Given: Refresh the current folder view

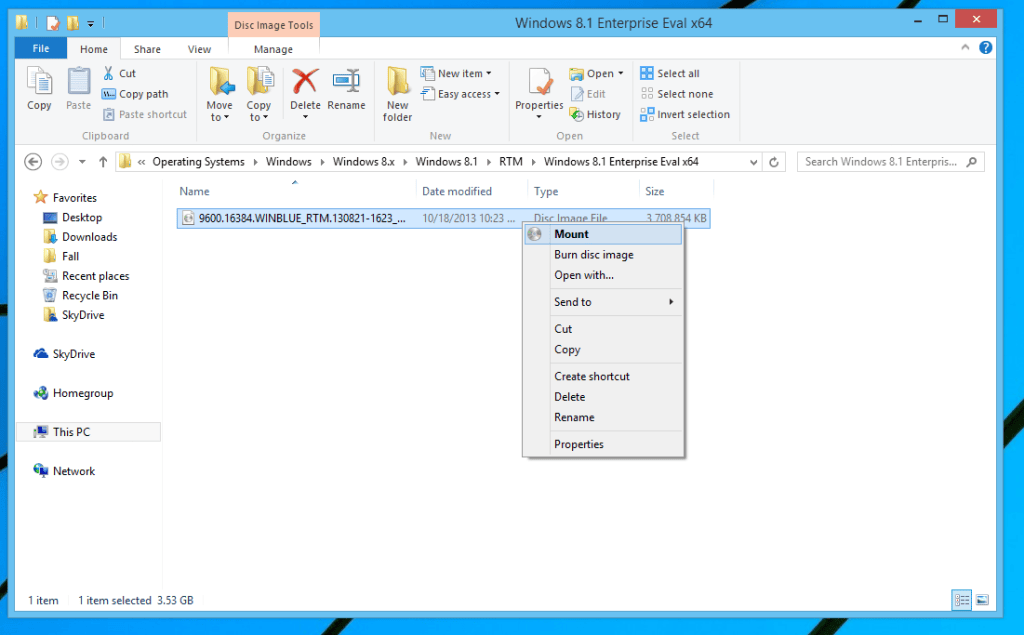Looking at the screenshot, I should click(774, 162).
